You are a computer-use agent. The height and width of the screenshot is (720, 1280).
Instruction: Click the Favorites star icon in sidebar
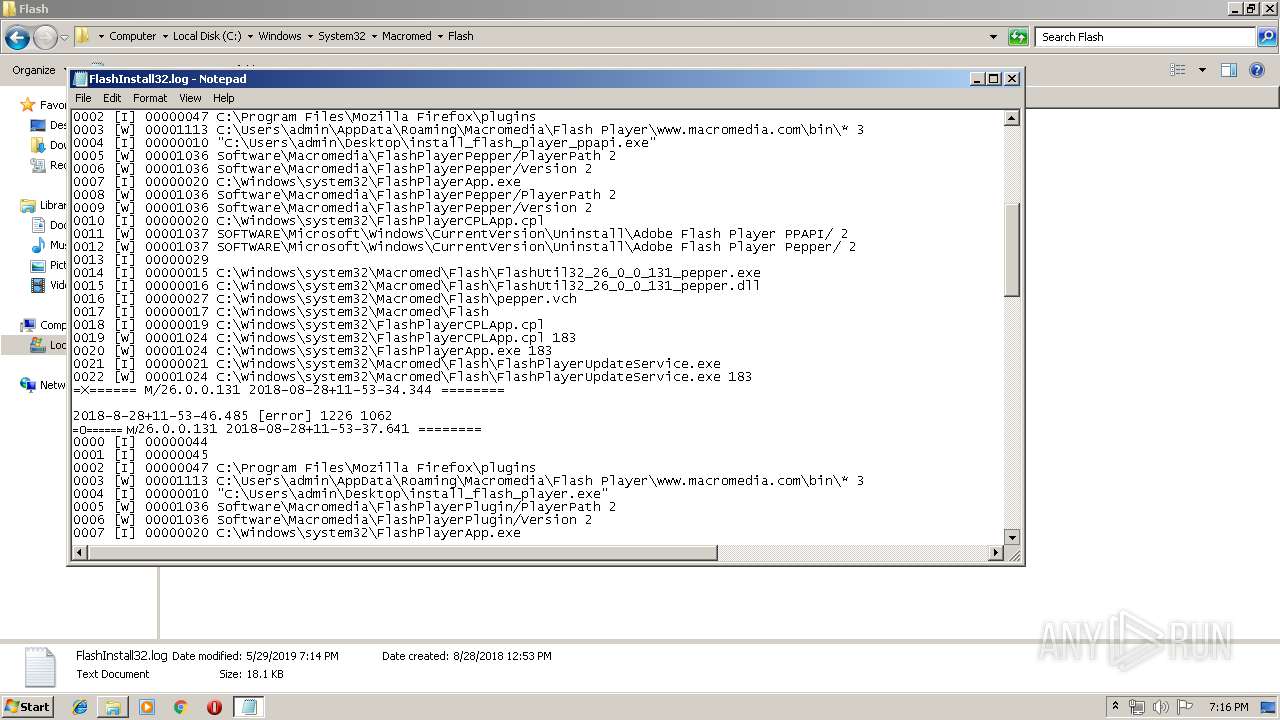coord(28,105)
